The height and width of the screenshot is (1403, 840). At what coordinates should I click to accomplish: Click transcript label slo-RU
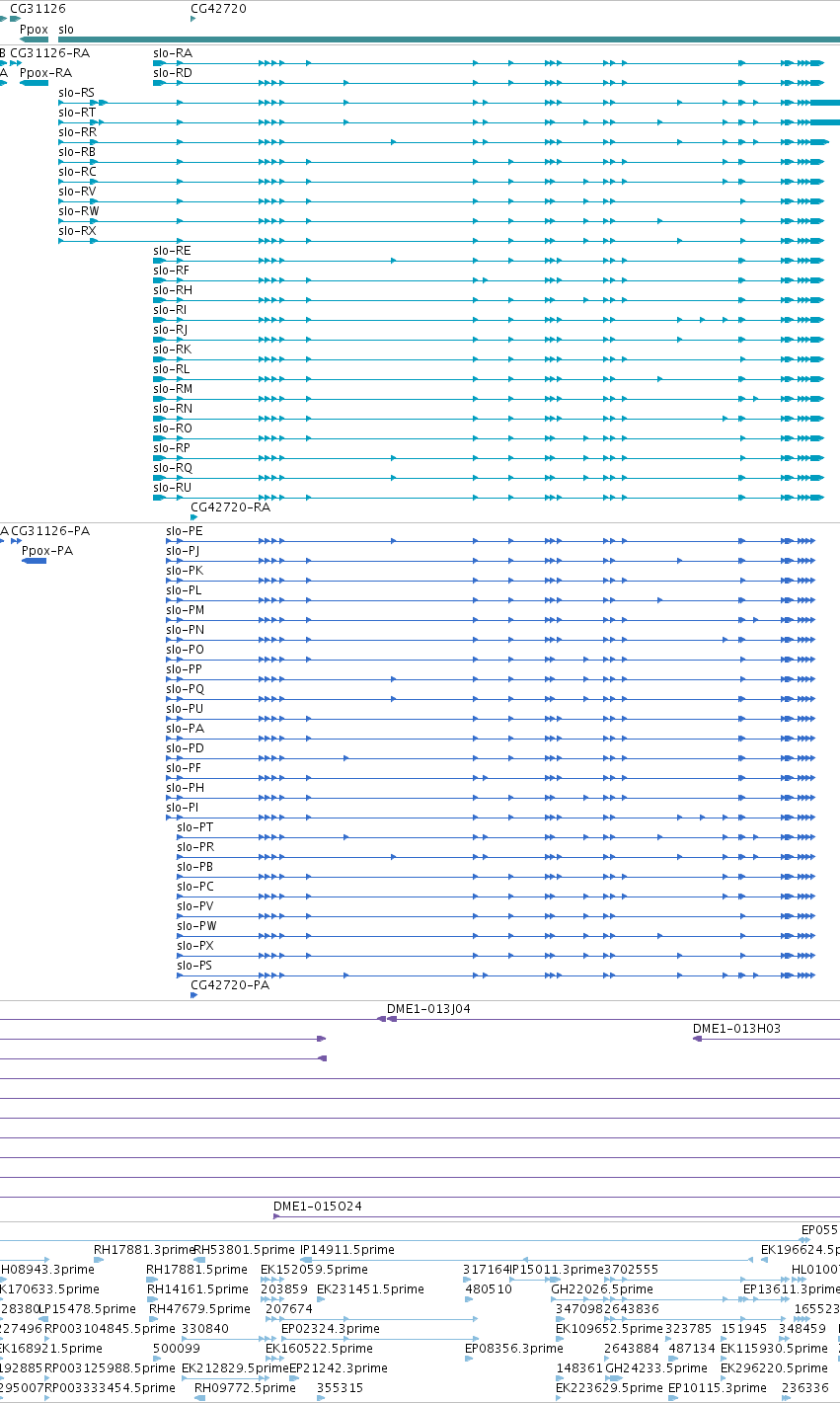[173, 488]
